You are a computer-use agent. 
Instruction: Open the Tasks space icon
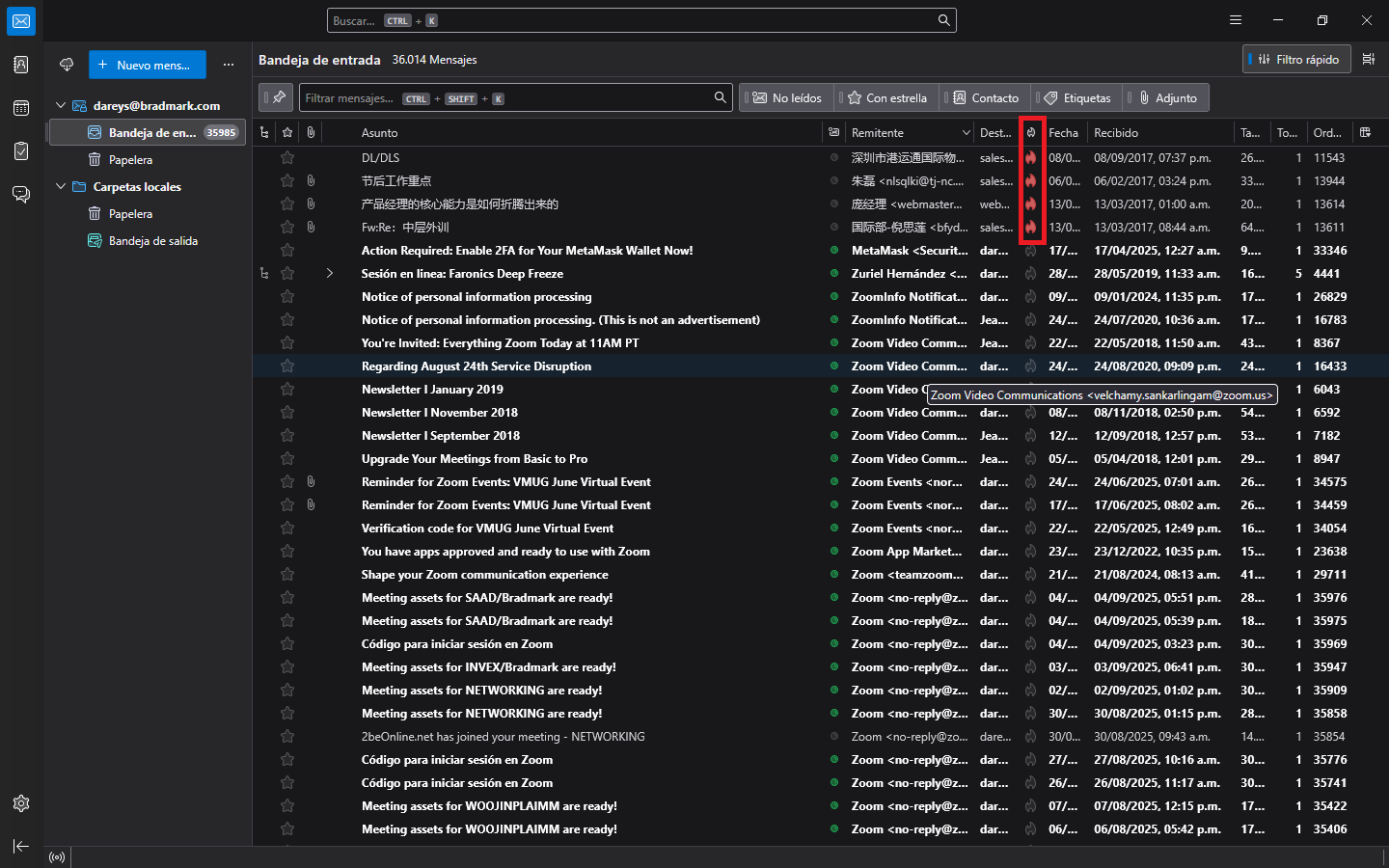pos(21,151)
